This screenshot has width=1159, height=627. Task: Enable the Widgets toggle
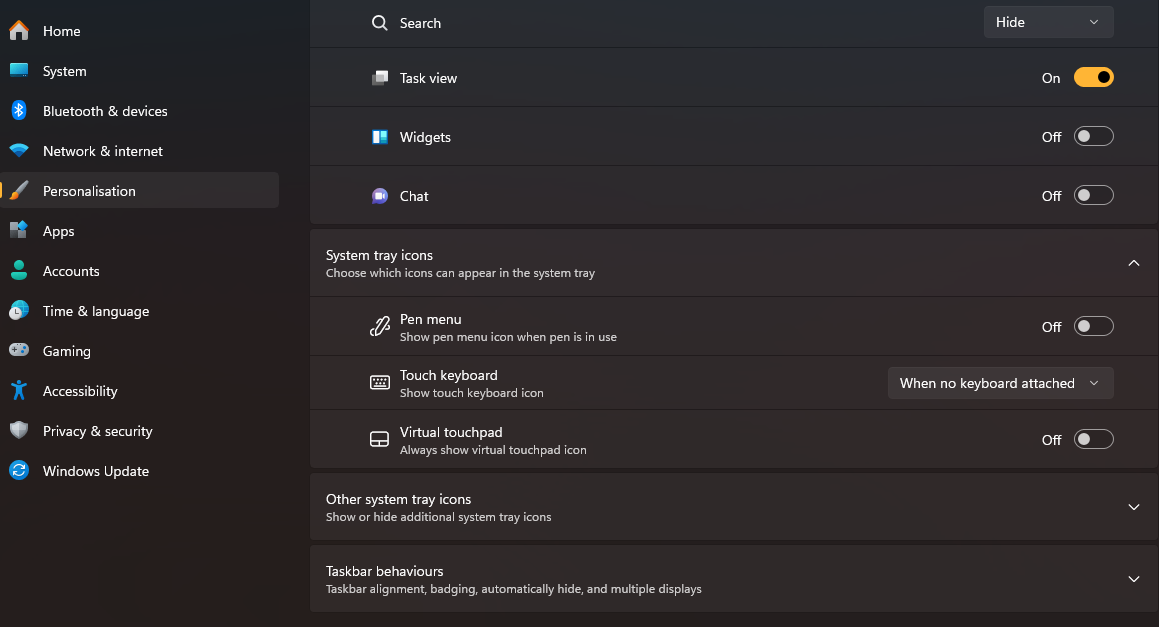click(x=1093, y=136)
